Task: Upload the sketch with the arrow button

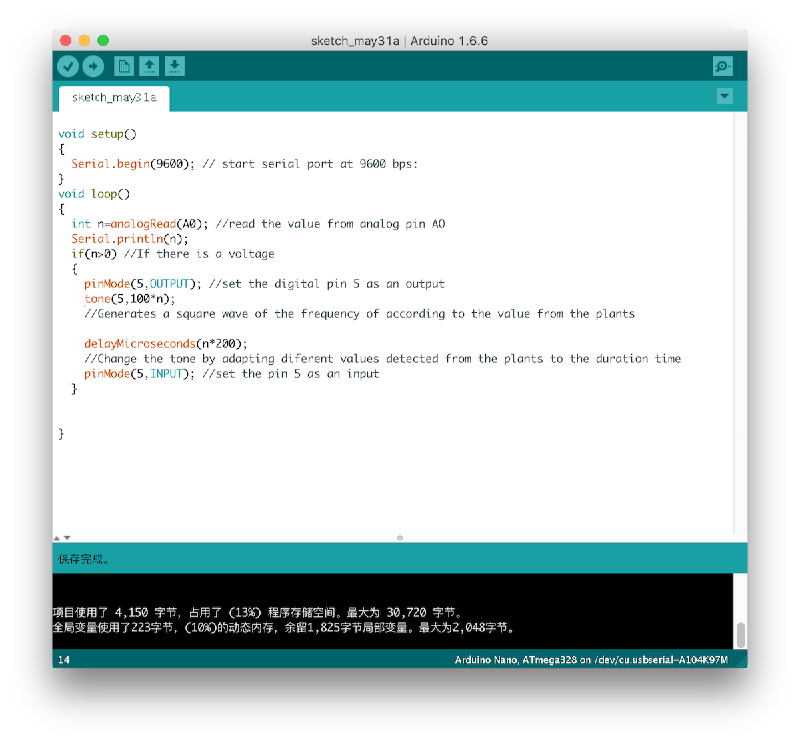Action: pyautogui.click(x=93, y=66)
